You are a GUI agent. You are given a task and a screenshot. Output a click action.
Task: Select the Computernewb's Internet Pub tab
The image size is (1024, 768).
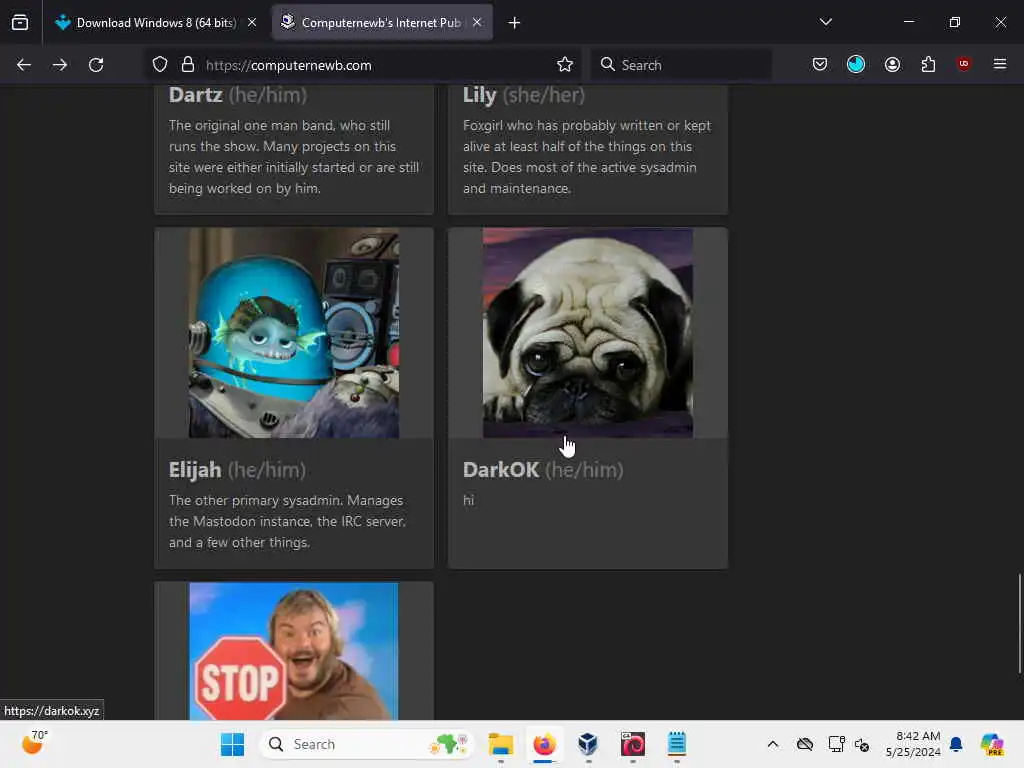point(382,23)
